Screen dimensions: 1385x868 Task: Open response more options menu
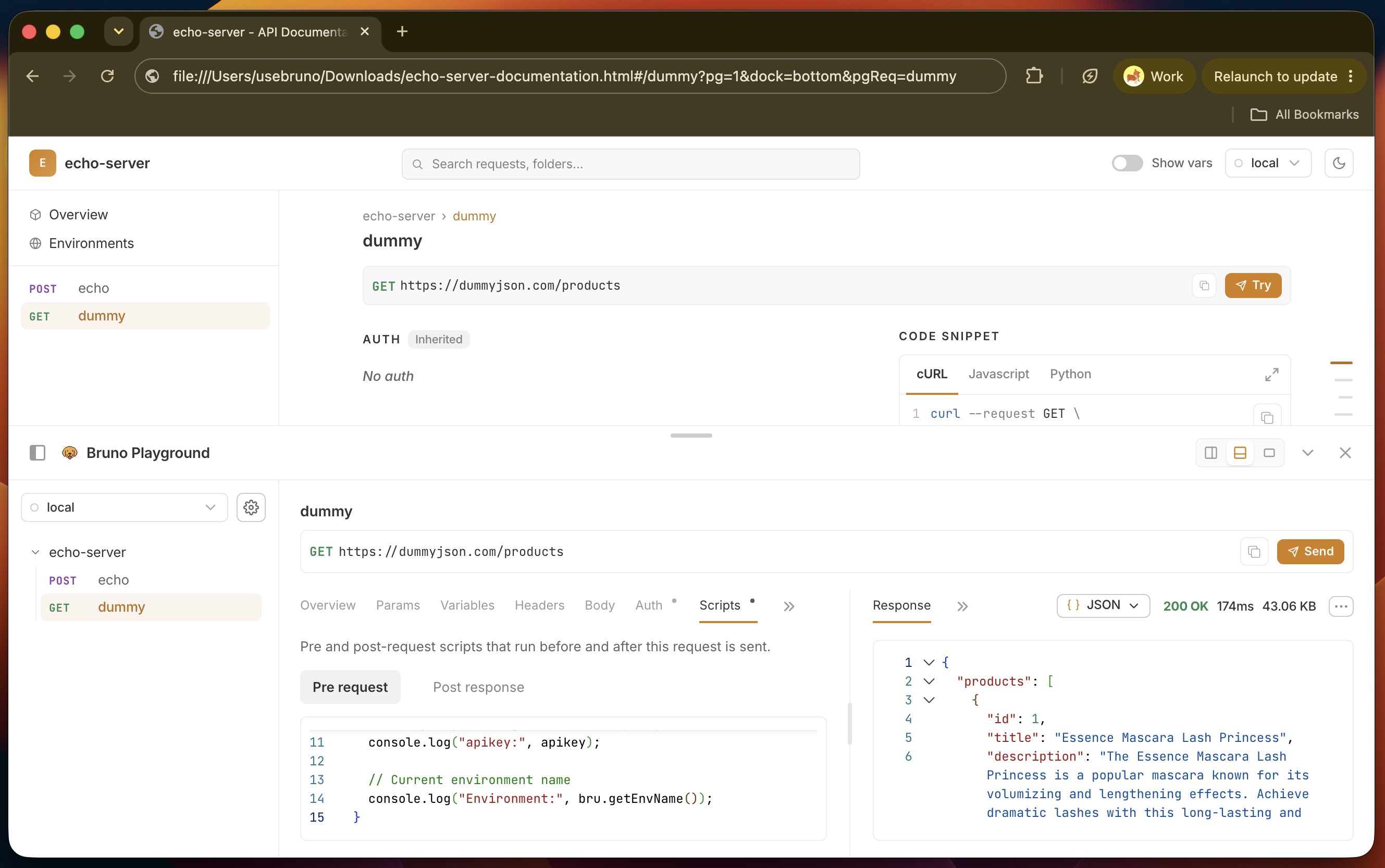(1341, 606)
